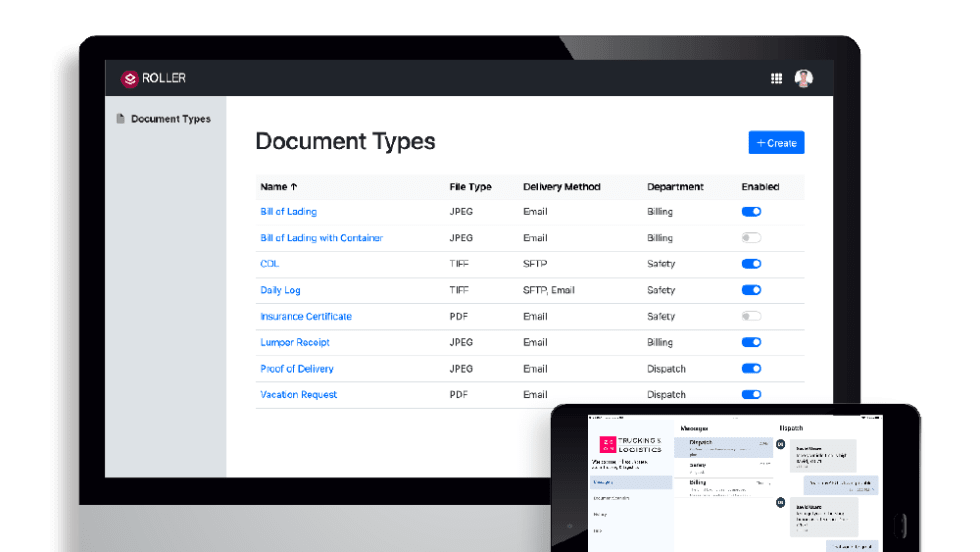The height and width of the screenshot is (552, 980).
Task: Sort by Department column header
Action: tap(675, 187)
